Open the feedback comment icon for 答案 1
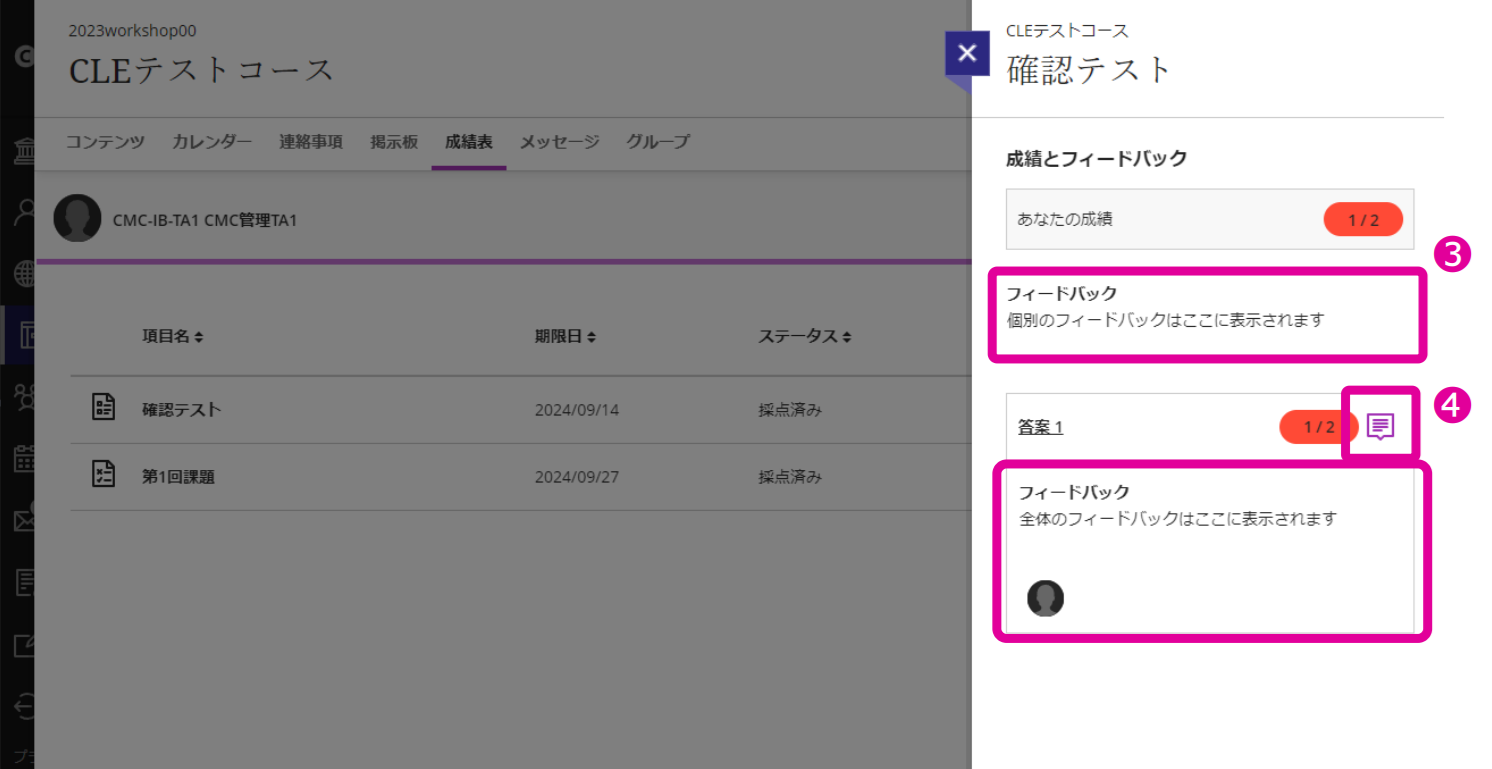Image resolution: width=1492 pixels, height=769 pixels. pyautogui.click(x=1380, y=427)
